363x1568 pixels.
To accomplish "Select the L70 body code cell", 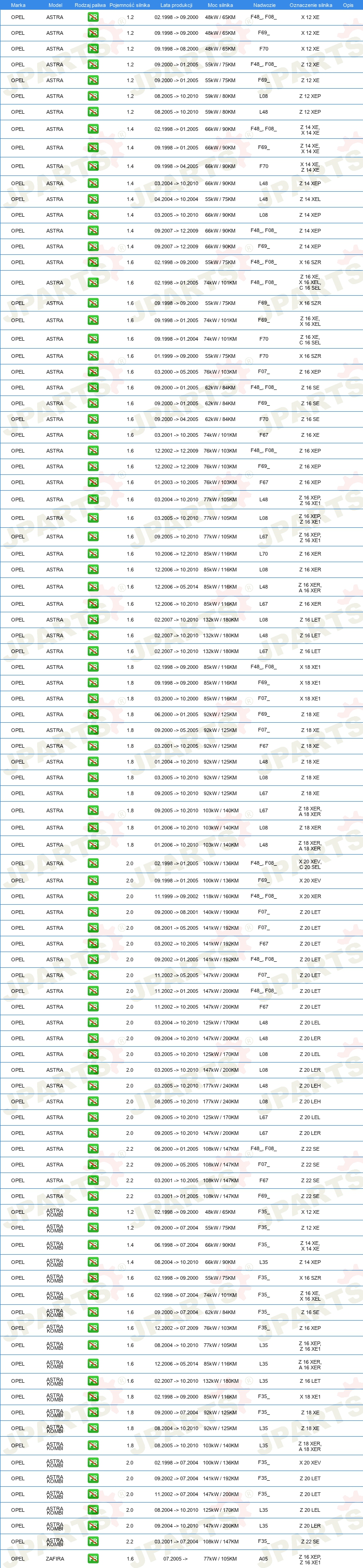I will (x=263, y=554).
